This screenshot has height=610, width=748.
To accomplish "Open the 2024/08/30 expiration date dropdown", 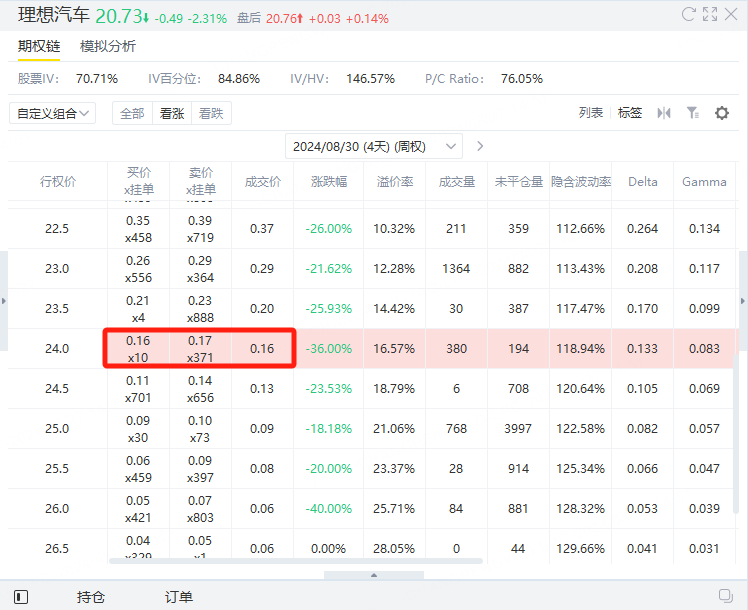I will coord(374,146).
